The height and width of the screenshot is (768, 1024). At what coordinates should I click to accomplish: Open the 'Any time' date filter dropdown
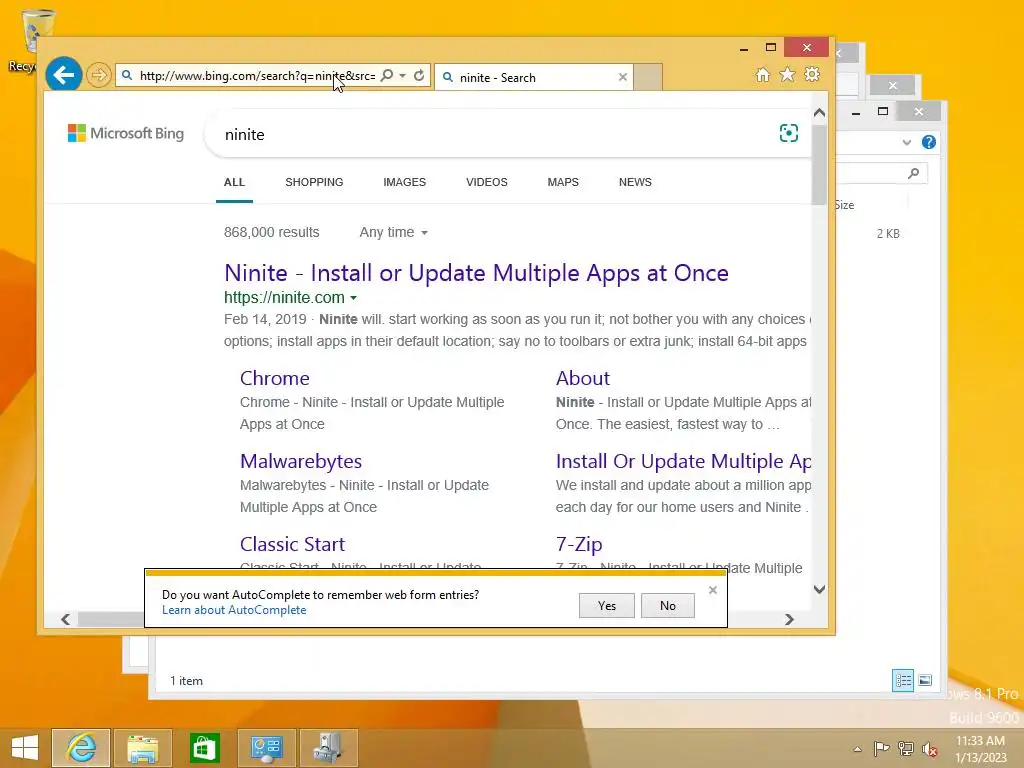[x=393, y=232]
